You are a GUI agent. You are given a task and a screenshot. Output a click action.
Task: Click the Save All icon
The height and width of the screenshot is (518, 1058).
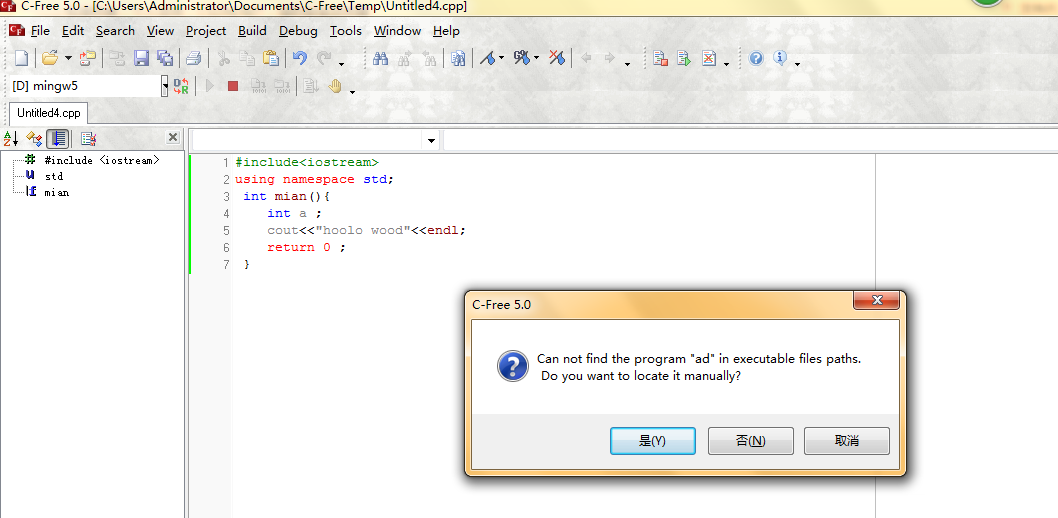tap(165, 58)
